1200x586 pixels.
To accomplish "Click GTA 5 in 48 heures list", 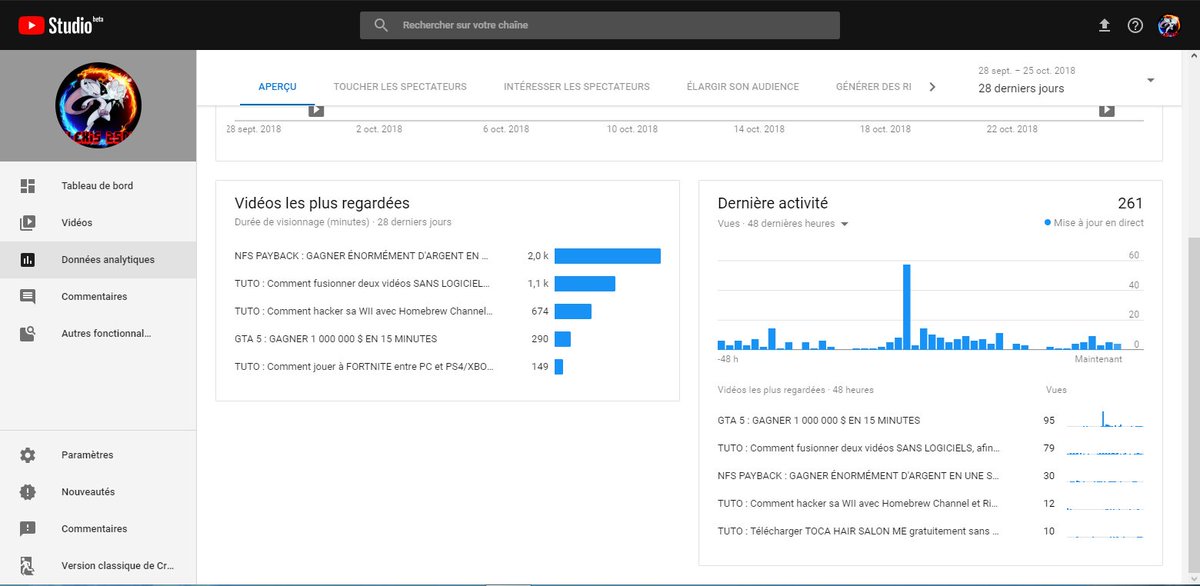I will pyautogui.click(x=819, y=420).
